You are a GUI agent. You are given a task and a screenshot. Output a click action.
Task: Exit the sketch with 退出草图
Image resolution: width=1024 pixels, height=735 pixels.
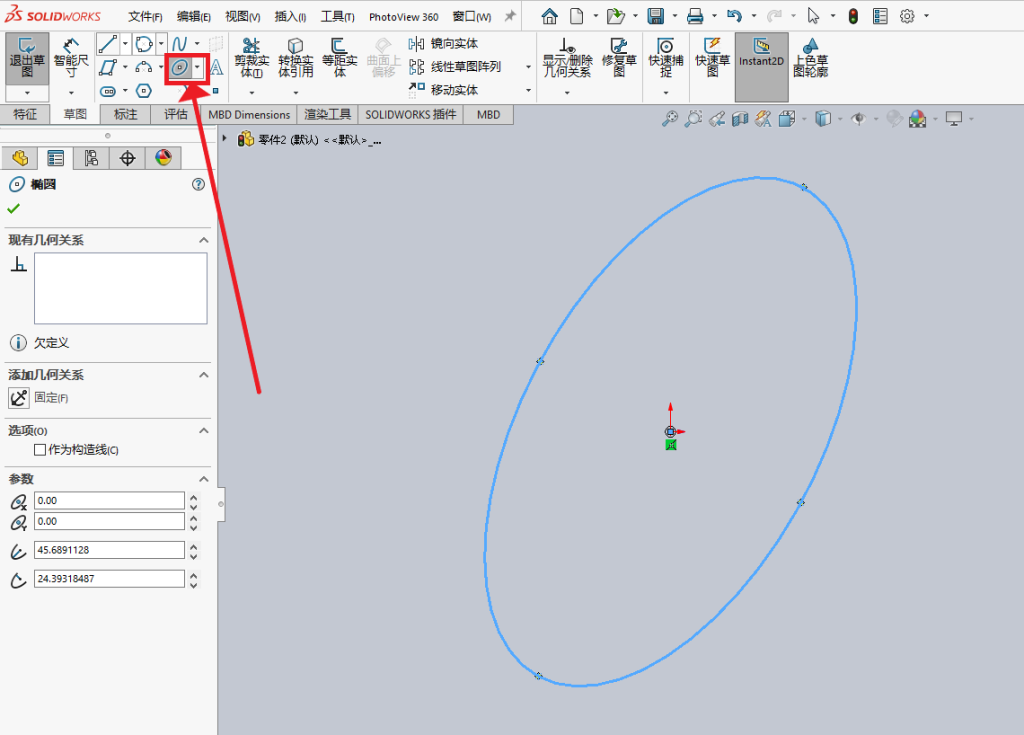(x=27, y=57)
